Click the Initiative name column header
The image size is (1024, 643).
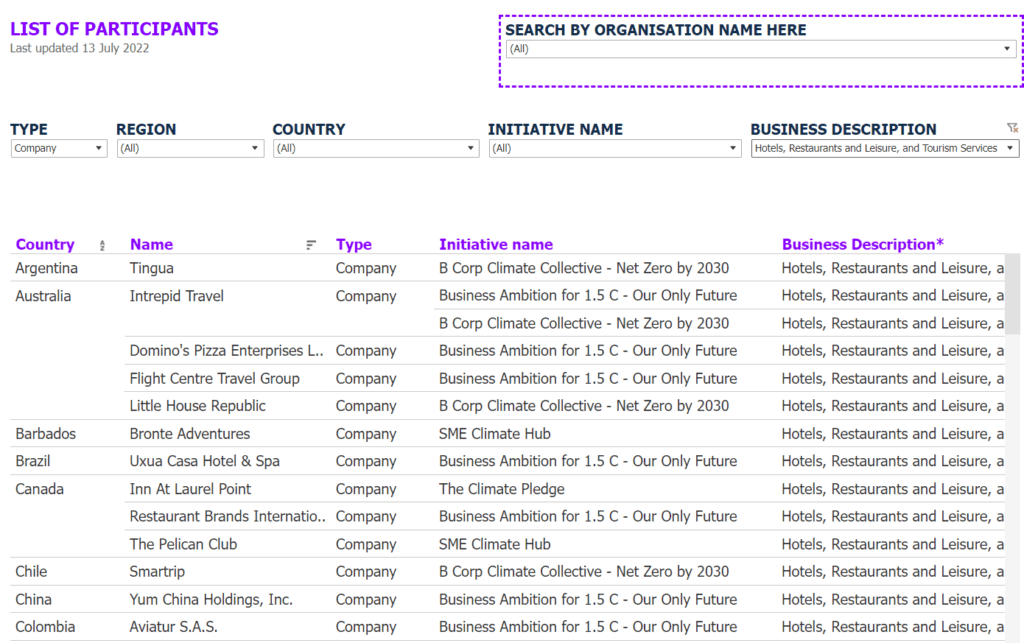[x=496, y=245]
